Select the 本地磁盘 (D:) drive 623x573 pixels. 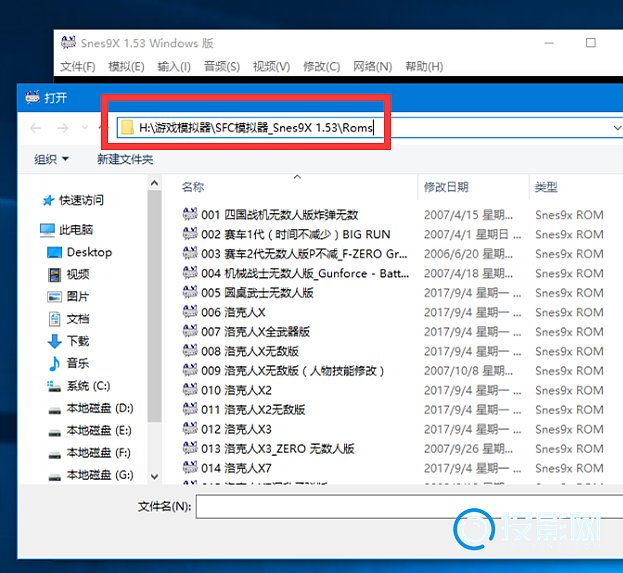coord(90,408)
